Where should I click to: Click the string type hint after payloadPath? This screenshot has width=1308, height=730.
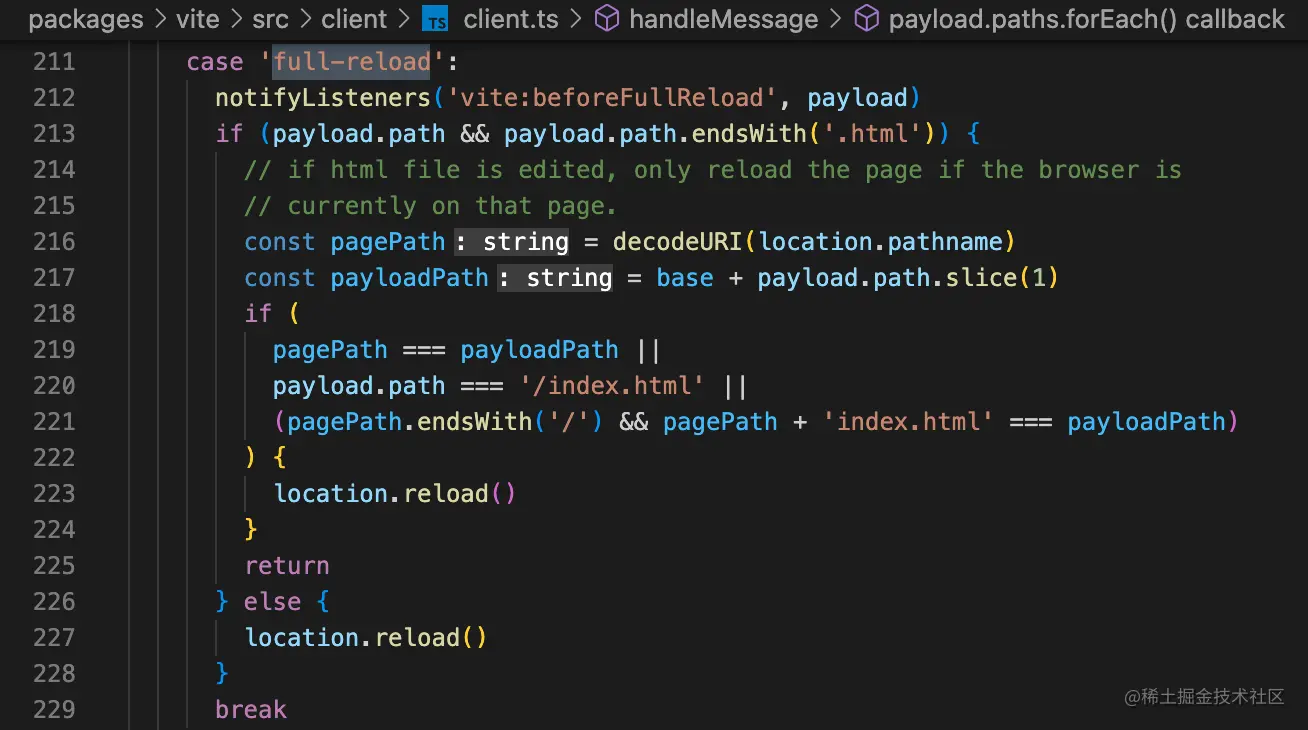(x=555, y=278)
